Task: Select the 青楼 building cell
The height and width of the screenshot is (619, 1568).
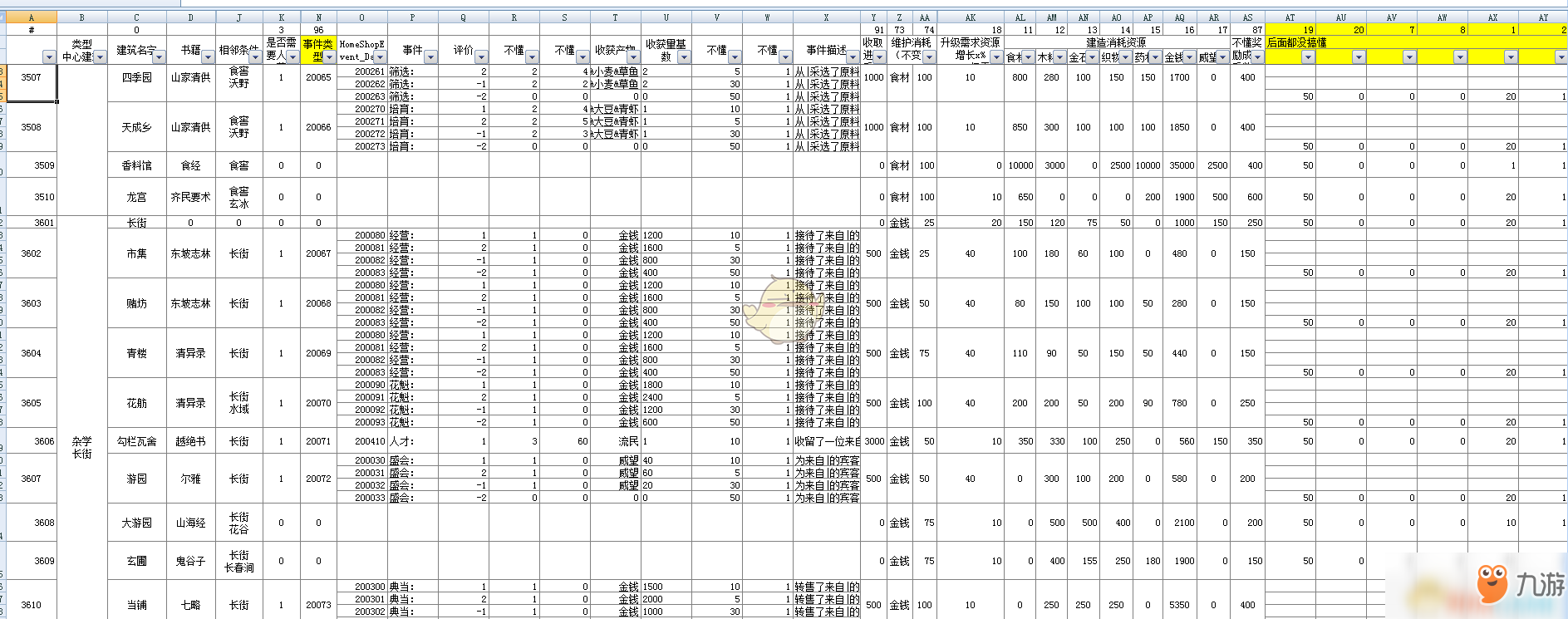Action: (137, 353)
